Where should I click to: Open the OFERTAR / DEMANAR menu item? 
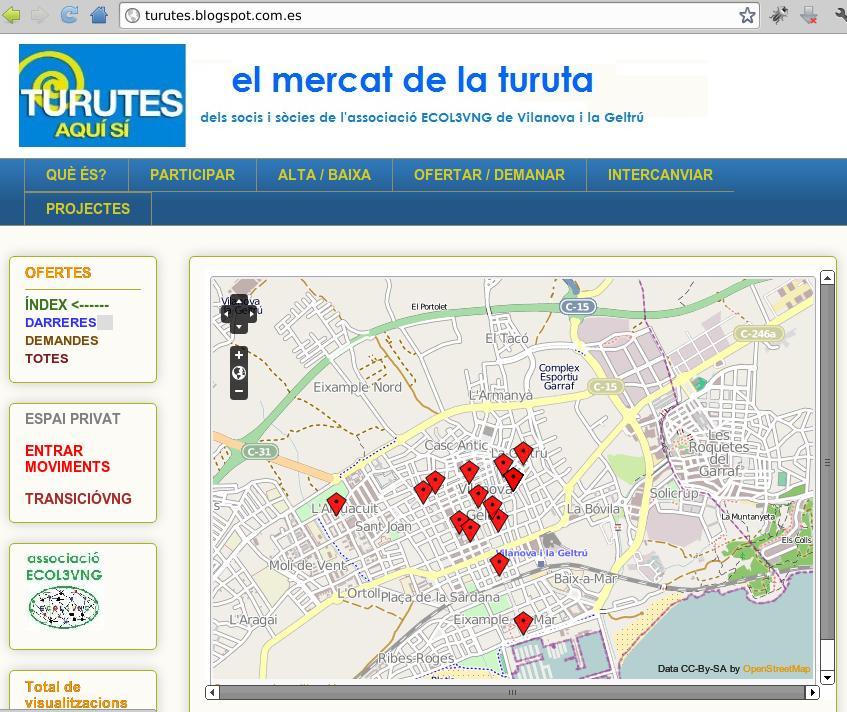pyautogui.click(x=489, y=175)
